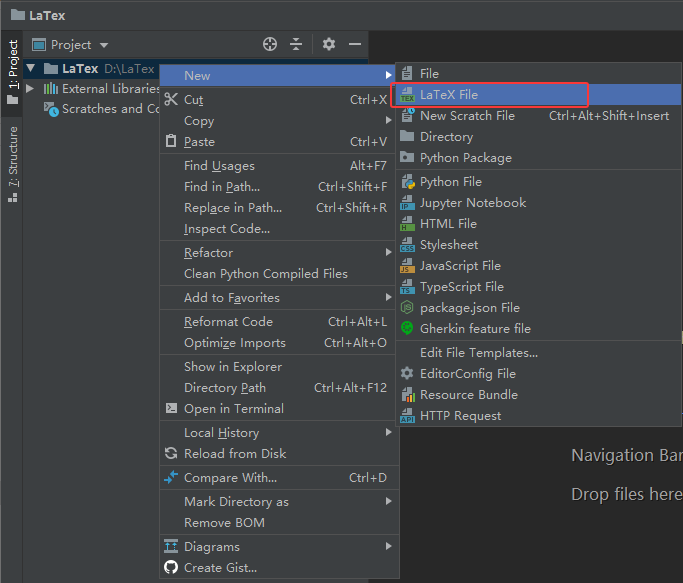Click the LaTeX File TEX icon
This screenshot has width=683, height=583.
(407, 95)
